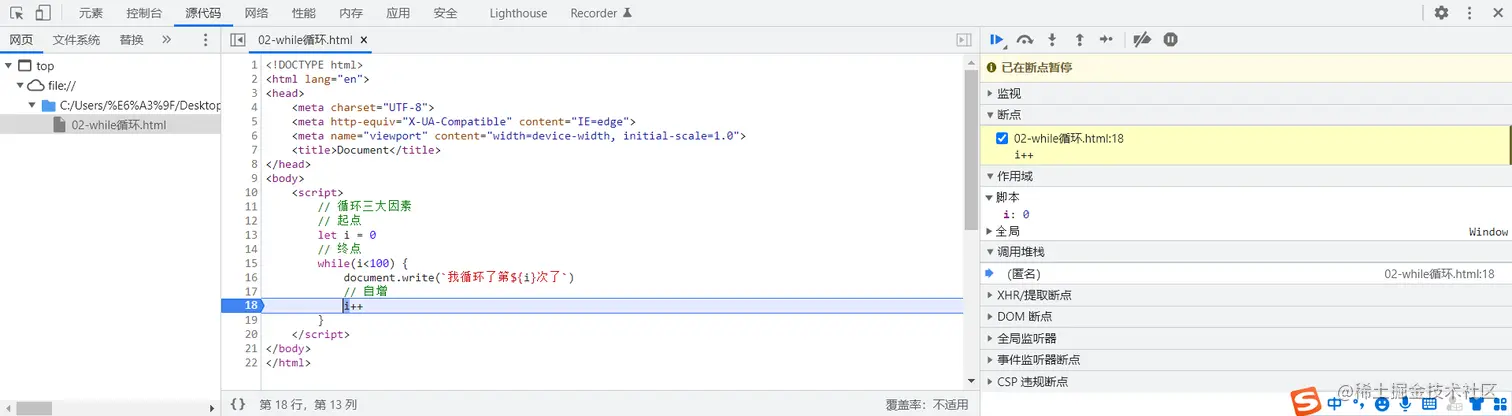Viewport: 1512px width, 416px height.
Task: Toggle the device toolbar icon
Action: (x=43, y=13)
